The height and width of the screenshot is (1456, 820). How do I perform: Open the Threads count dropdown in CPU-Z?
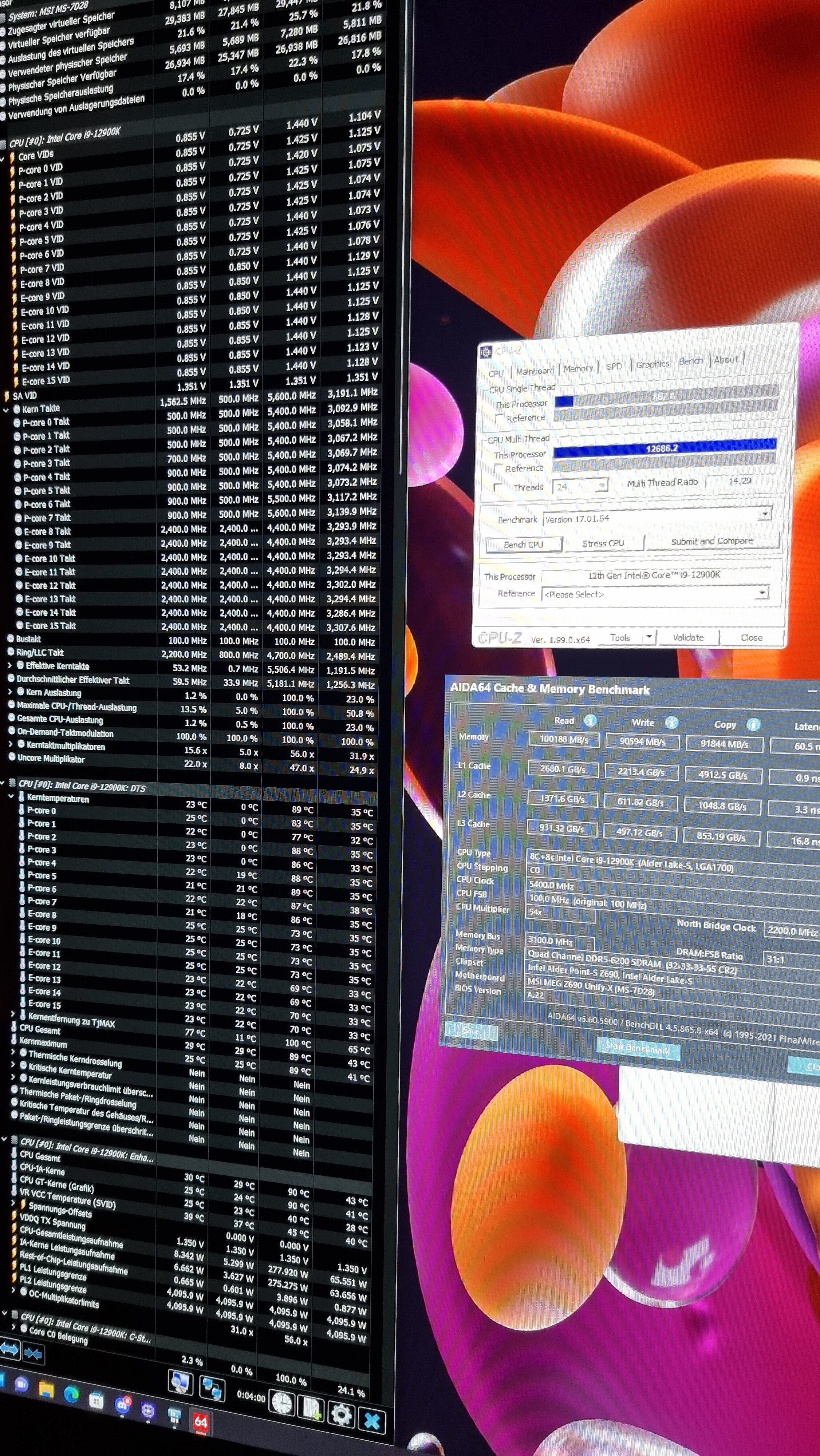(x=601, y=485)
